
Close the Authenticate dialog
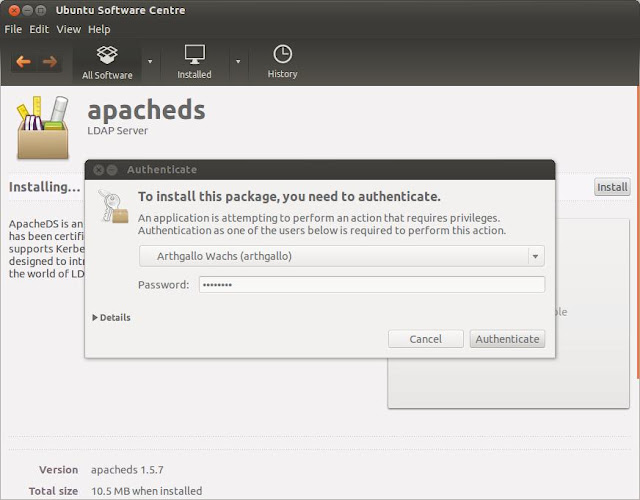[x=98, y=170]
